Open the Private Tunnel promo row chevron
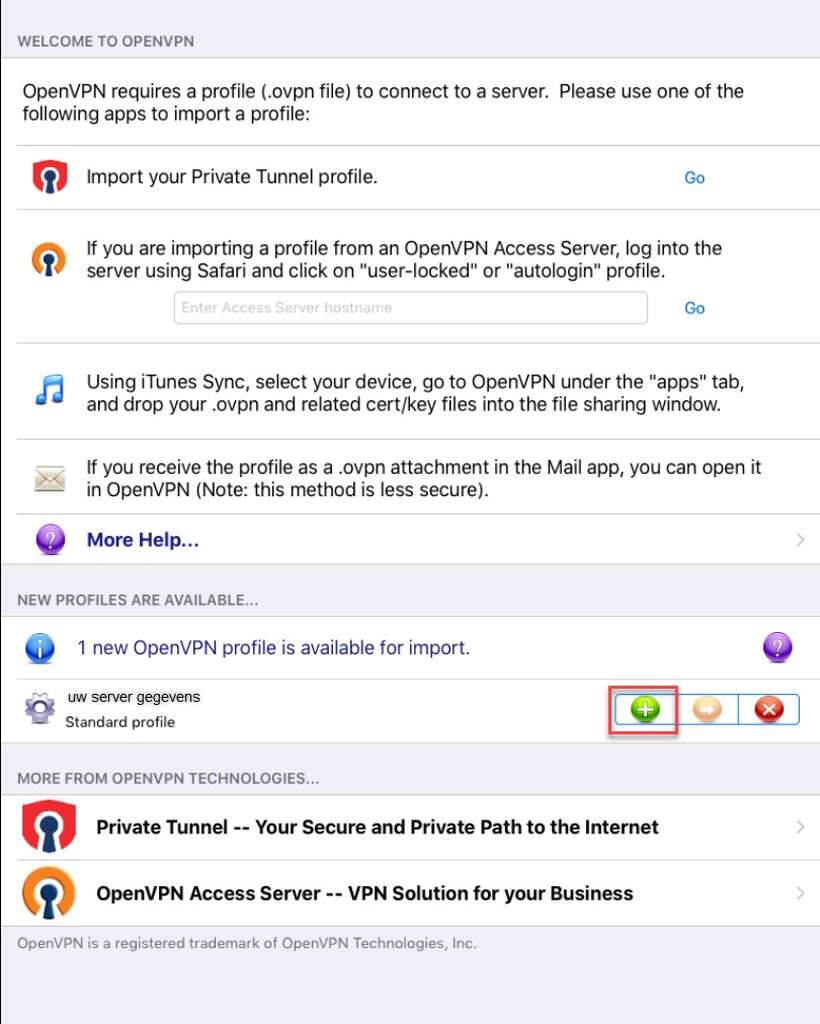 coord(800,827)
